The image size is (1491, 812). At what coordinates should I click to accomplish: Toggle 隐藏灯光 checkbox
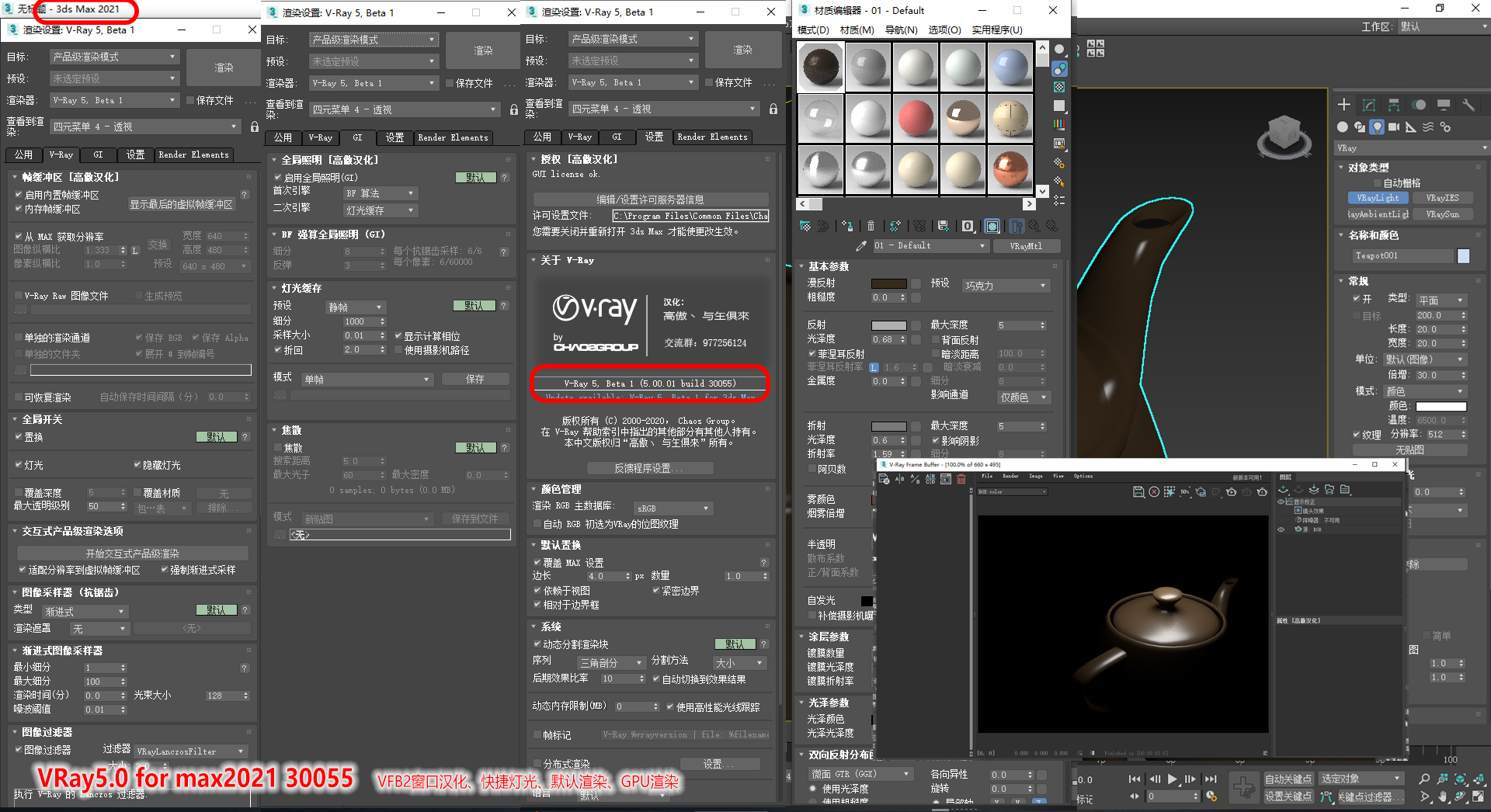tap(137, 465)
